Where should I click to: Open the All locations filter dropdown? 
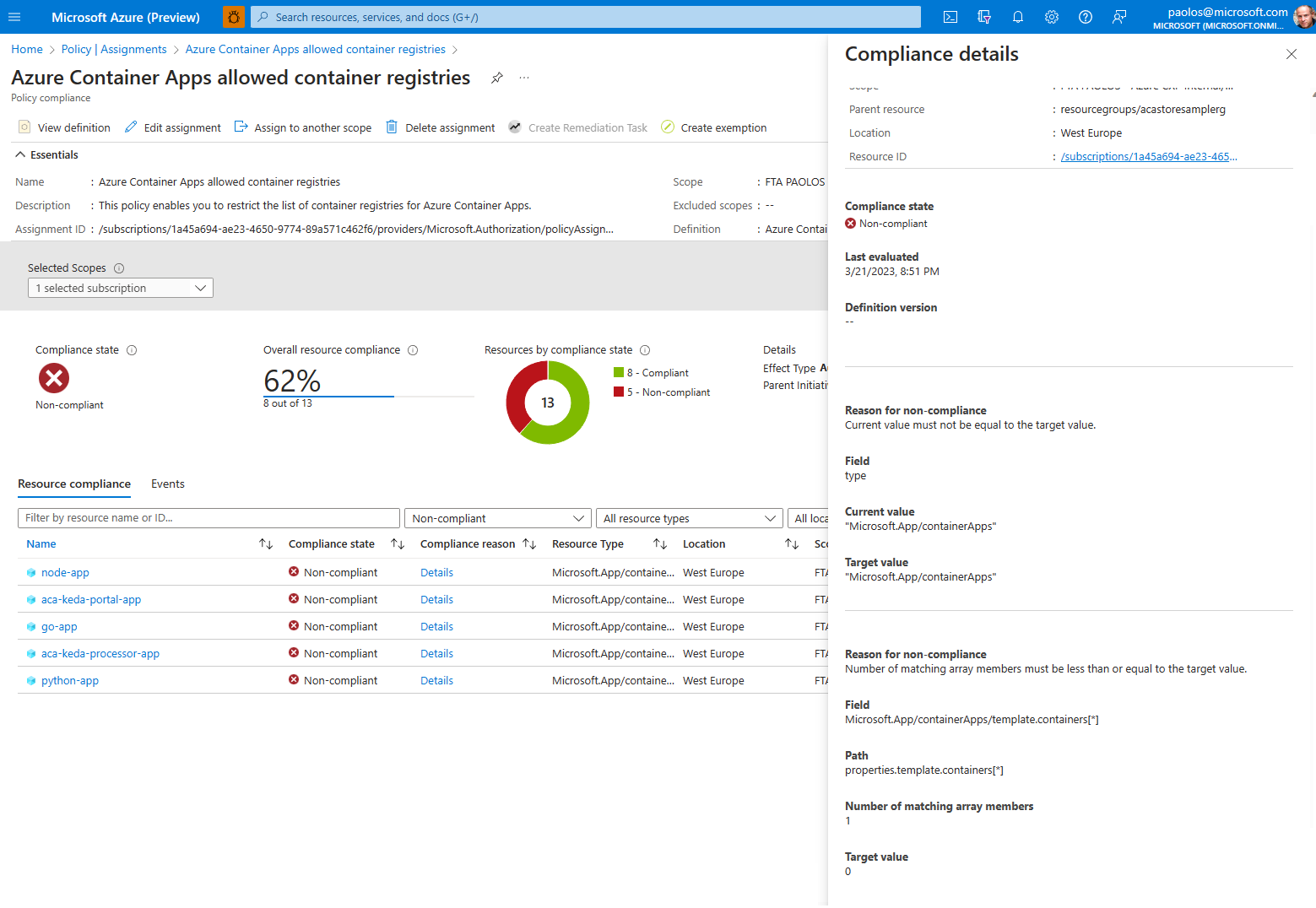point(808,518)
